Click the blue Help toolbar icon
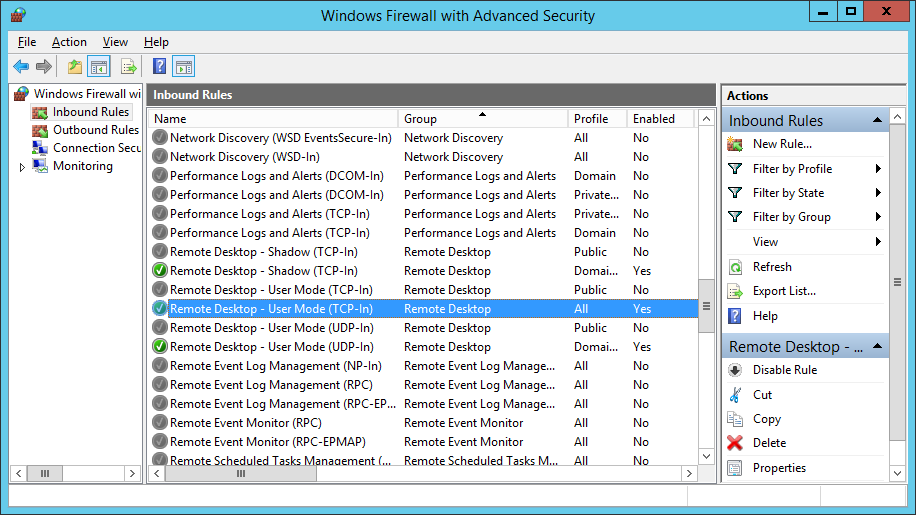Screen dimensions: 916x515 point(159,67)
